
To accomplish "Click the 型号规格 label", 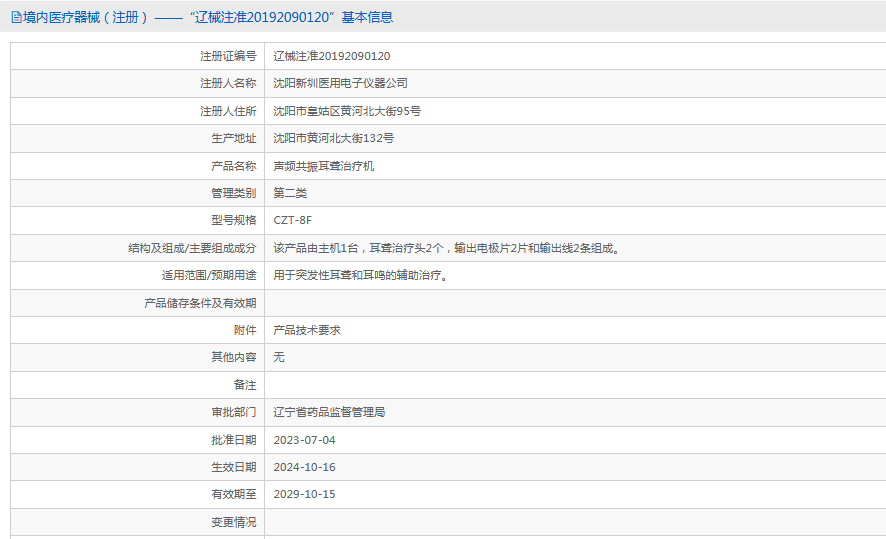I will click(x=234, y=220).
